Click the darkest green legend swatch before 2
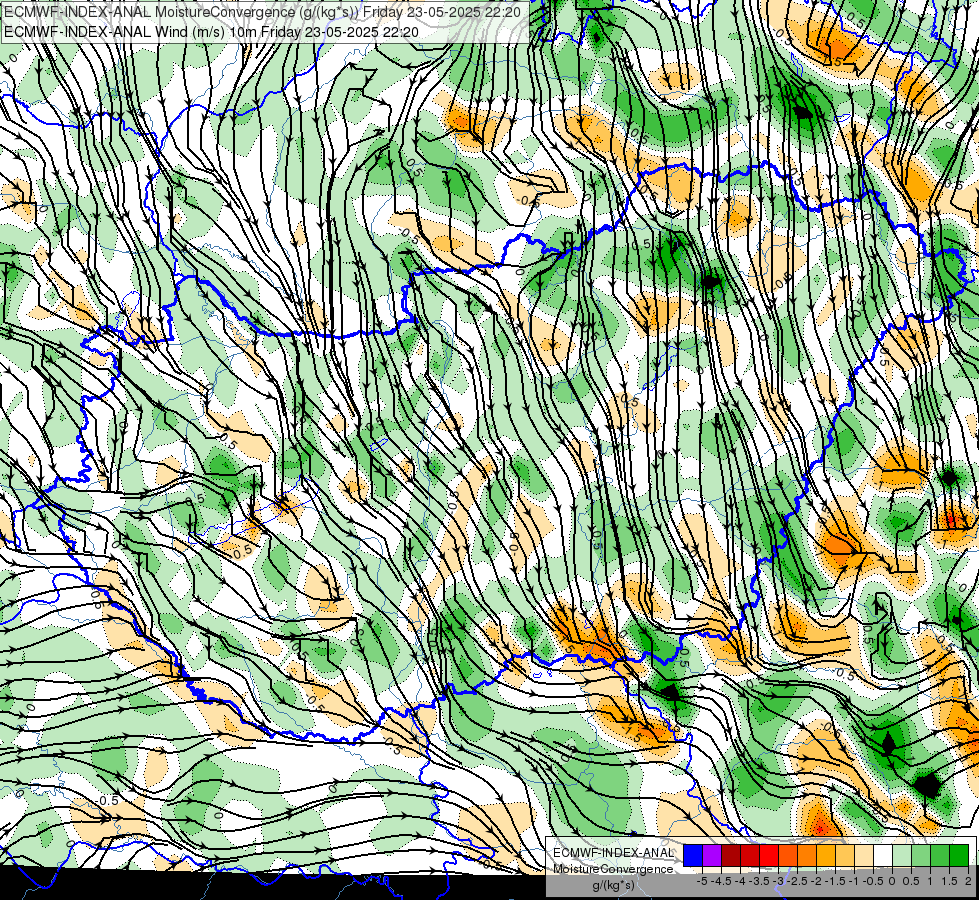This screenshot has width=979, height=900. point(959,856)
